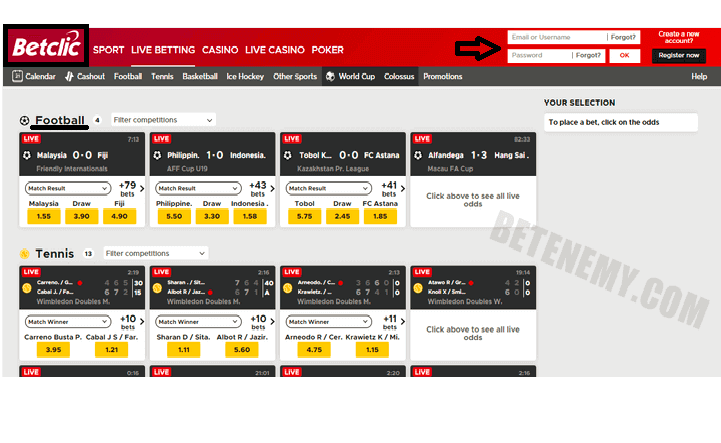The height and width of the screenshot is (443, 721).
Task: Open the Calendar icon in navigation bar
Action: [17, 76]
